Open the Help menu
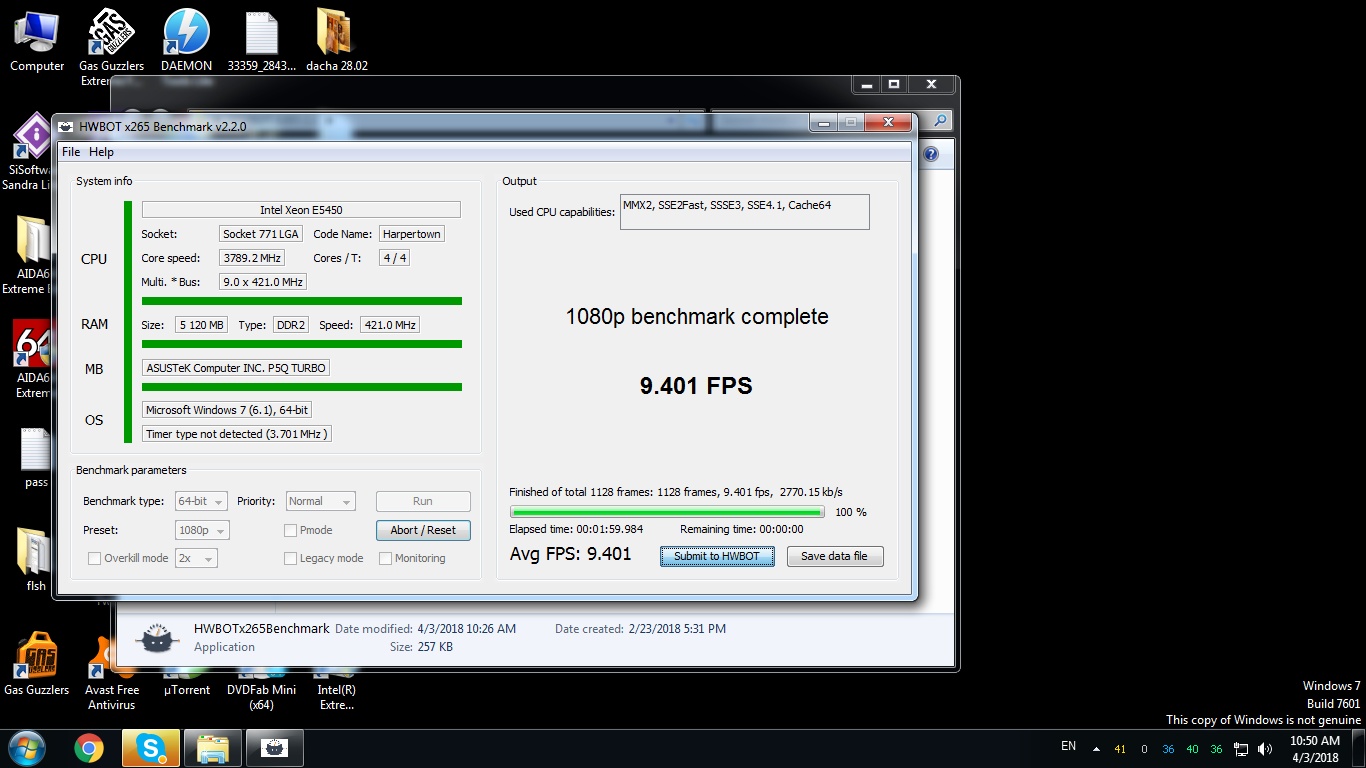The image size is (1366, 768). 101,152
